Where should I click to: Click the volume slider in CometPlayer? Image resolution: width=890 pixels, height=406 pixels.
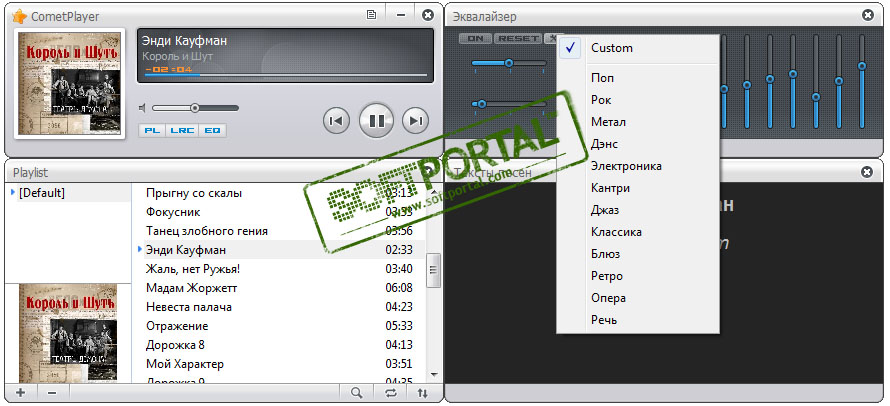195,108
